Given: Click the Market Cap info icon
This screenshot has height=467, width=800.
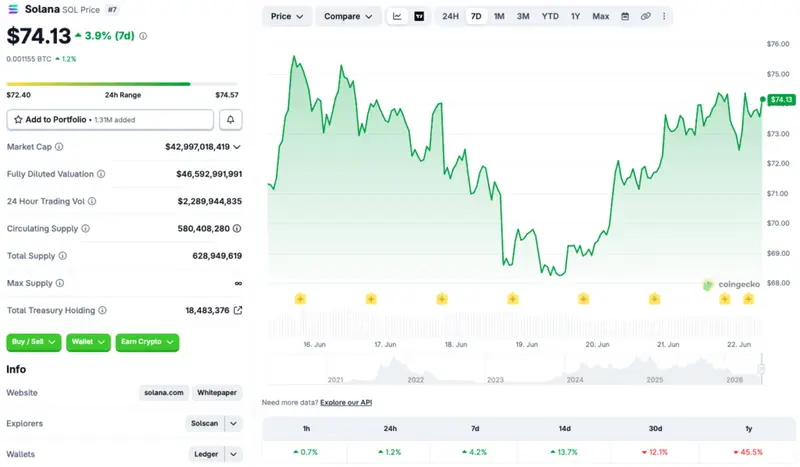Looking at the screenshot, I should tap(59, 147).
